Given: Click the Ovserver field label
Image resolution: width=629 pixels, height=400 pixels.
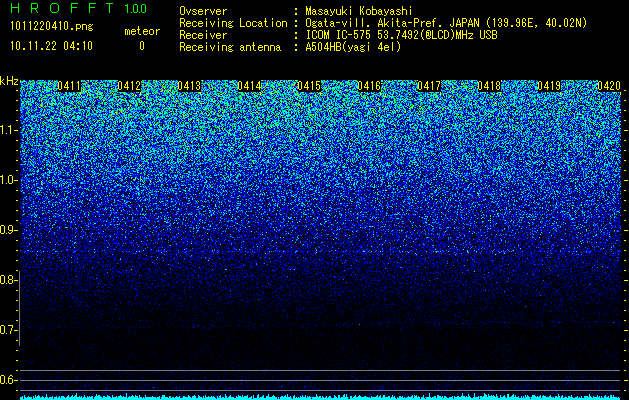Looking at the screenshot, I should click(x=203, y=11).
